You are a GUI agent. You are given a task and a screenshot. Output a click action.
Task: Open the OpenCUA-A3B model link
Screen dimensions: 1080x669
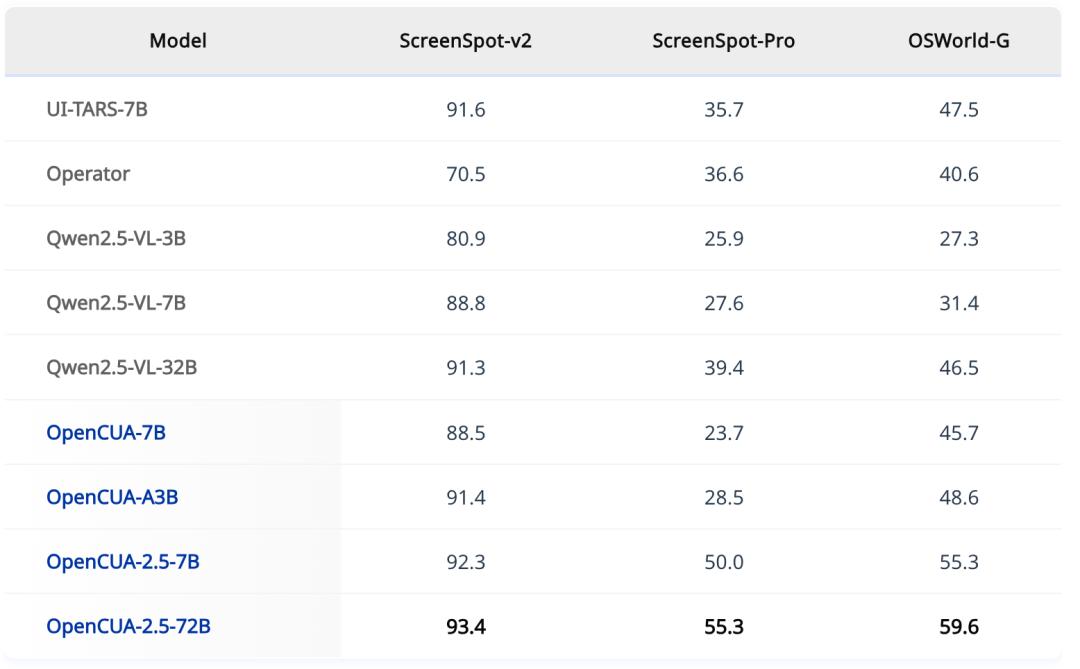point(112,497)
